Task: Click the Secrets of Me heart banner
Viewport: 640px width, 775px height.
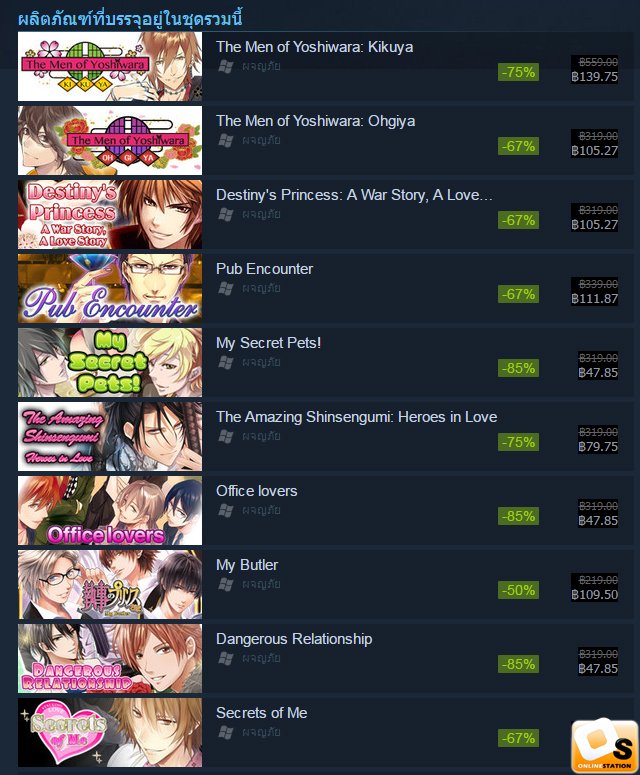Action: pos(110,732)
